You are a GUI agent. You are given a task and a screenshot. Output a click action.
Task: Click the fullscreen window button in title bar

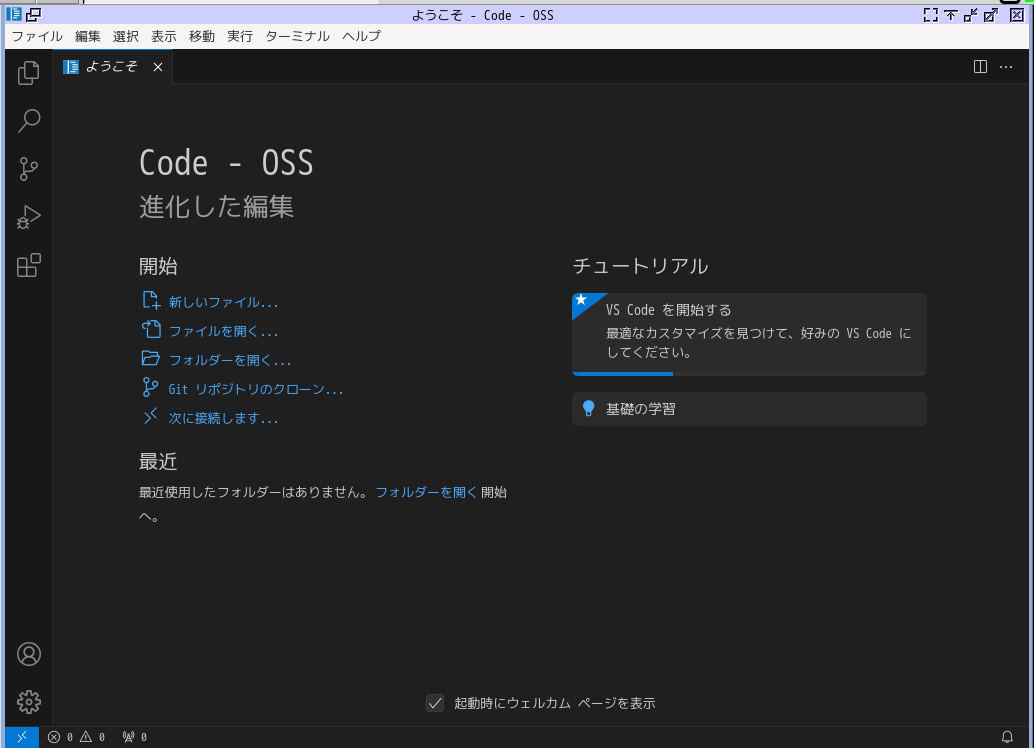click(x=930, y=15)
